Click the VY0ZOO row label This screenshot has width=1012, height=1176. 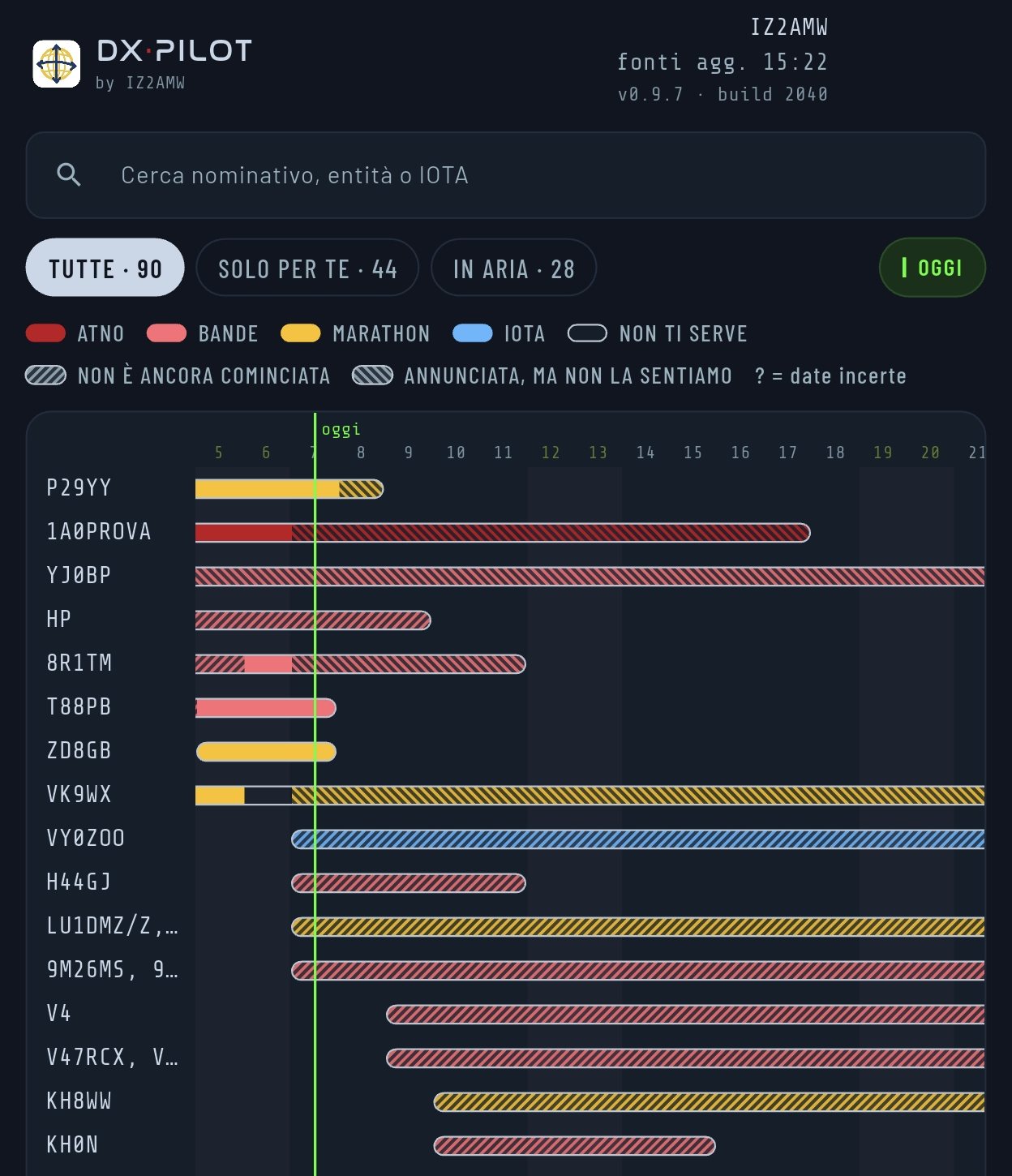coord(86,839)
